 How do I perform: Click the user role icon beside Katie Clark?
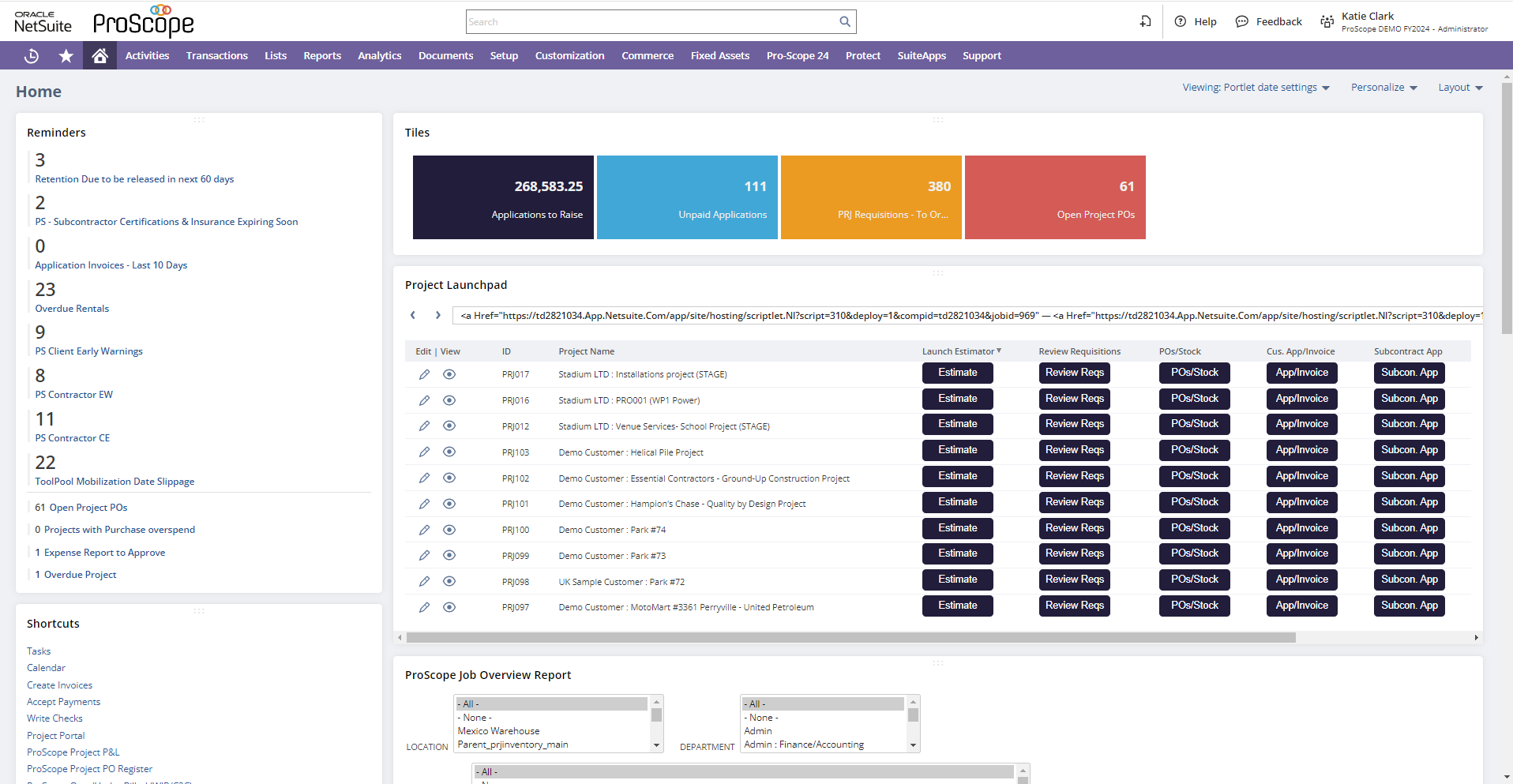pos(1327,21)
